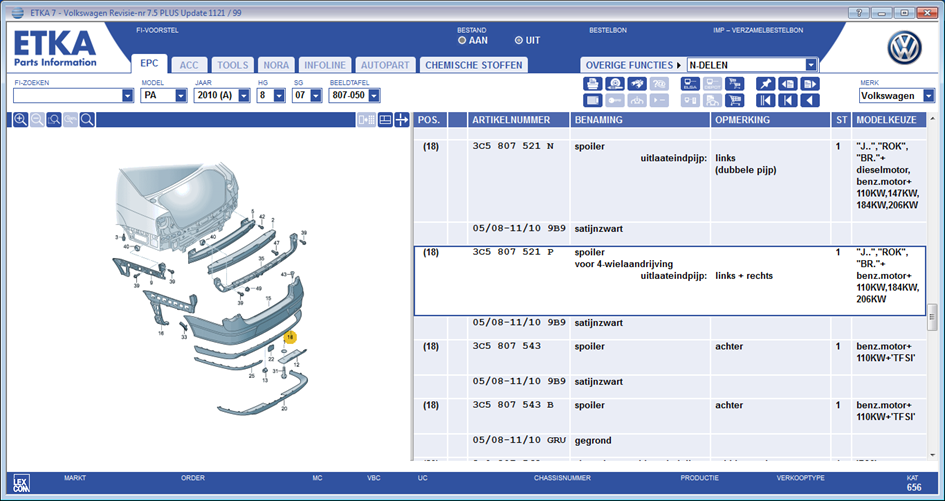Click the ETKA Parts Information logo
Viewport: 945px width, 501px height.
tap(55, 48)
